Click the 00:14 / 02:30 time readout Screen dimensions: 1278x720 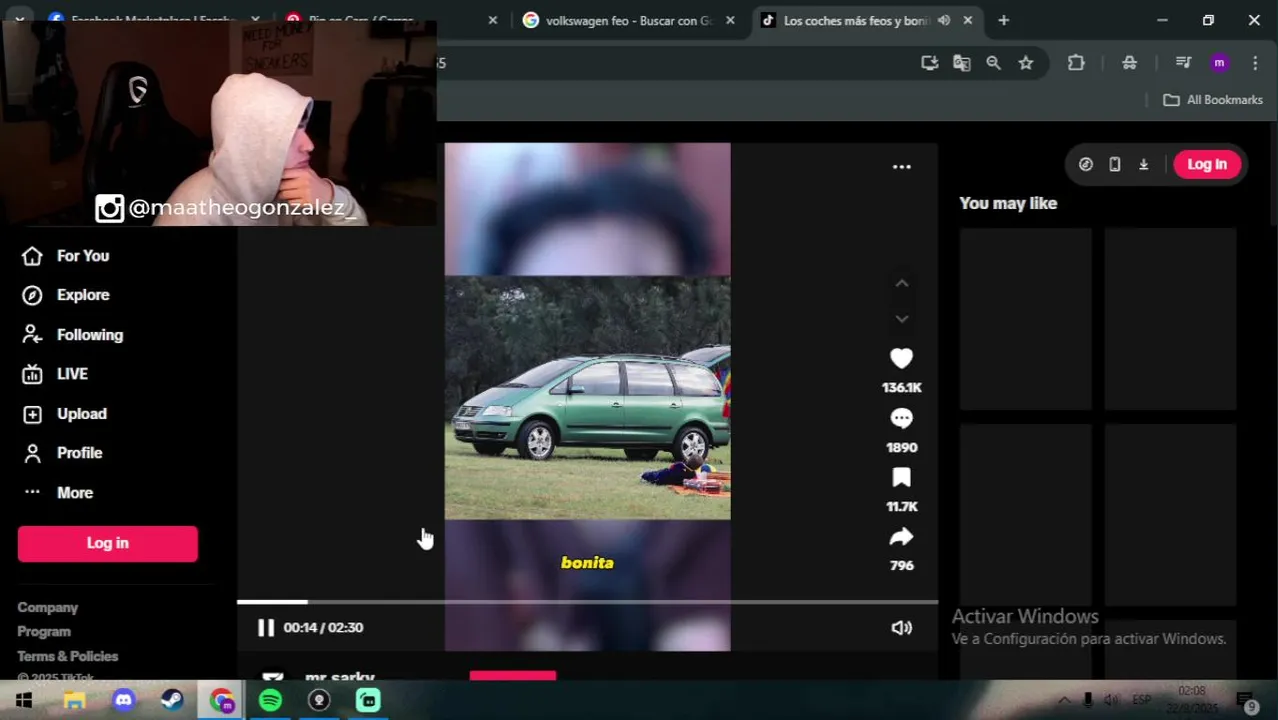point(323,627)
